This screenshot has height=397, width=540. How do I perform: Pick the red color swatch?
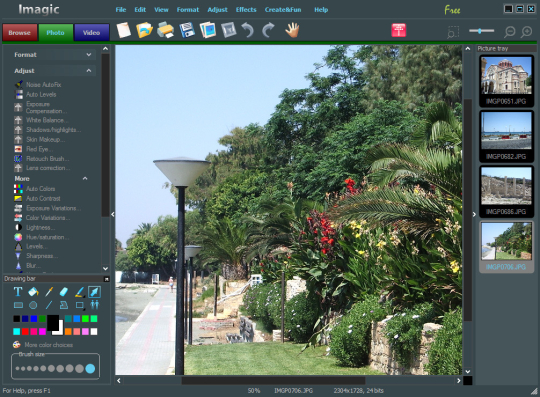[x=25, y=331]
